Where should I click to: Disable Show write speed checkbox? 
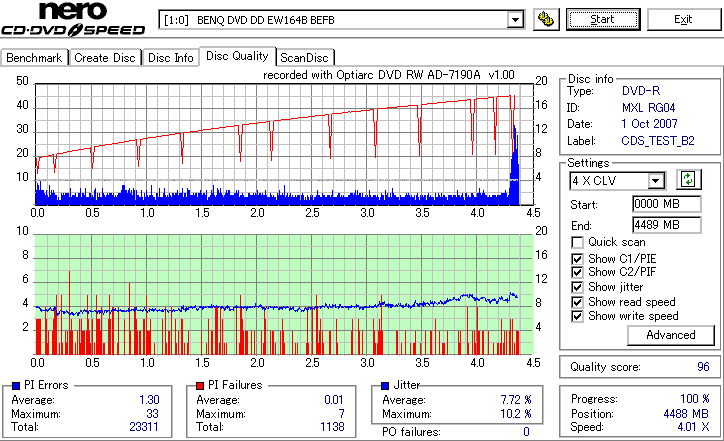[x=577, y=316]
